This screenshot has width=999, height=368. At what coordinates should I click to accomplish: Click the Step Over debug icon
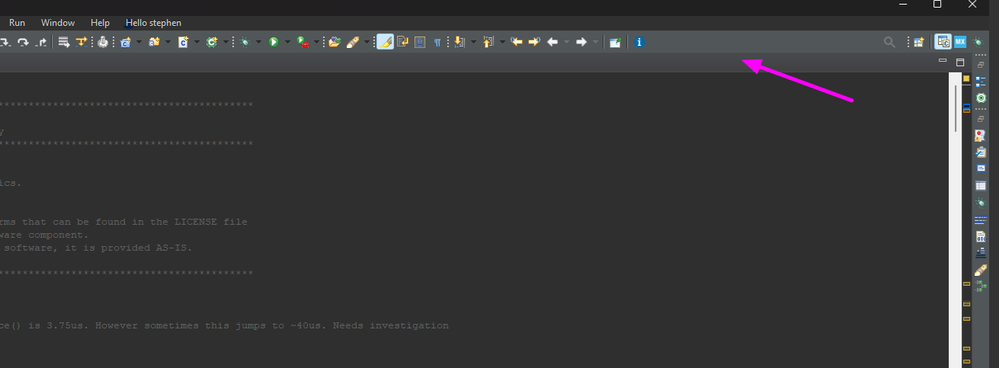[x=24, y=42]
